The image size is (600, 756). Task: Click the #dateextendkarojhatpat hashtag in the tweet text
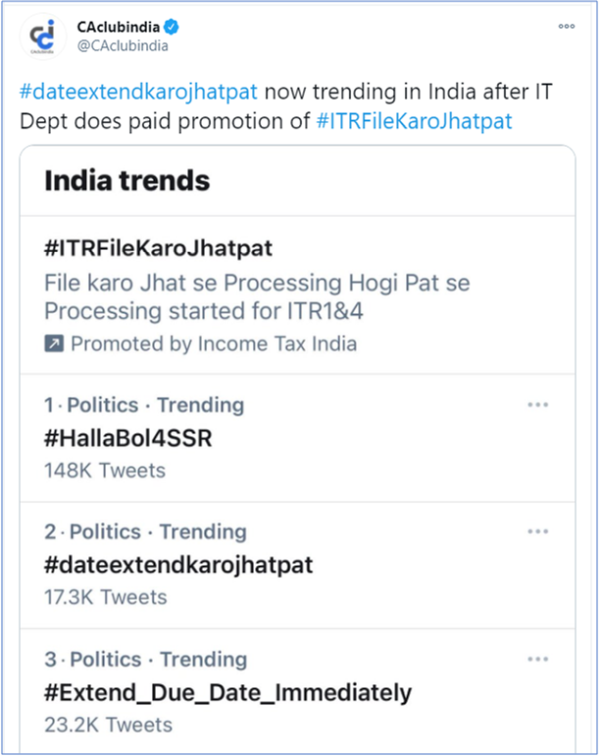pos(139,92)
